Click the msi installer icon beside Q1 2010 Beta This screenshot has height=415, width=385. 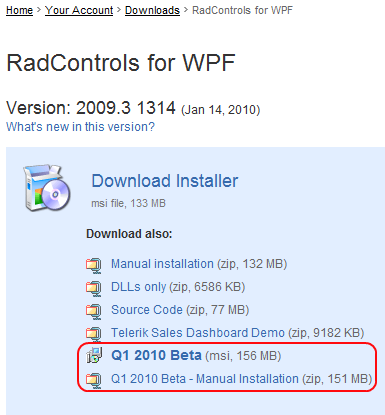coord(94,355)
